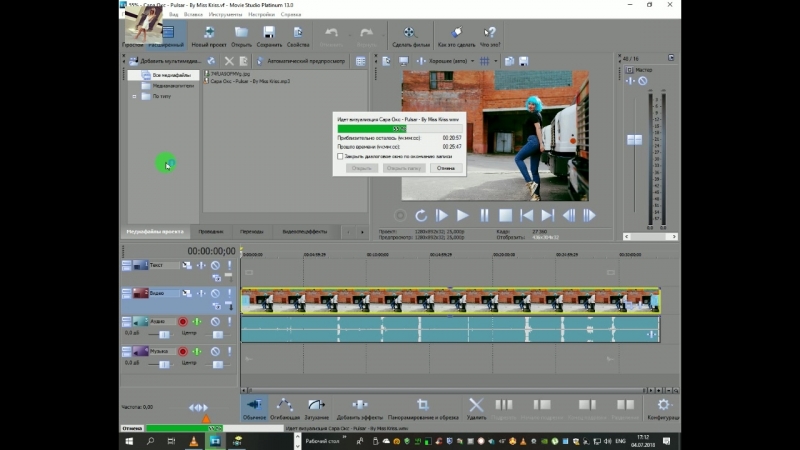This screenshot has height=450, width=800.
Task: Click the Delete (Удалить) X icon
Action: click(x=476, y=405)
